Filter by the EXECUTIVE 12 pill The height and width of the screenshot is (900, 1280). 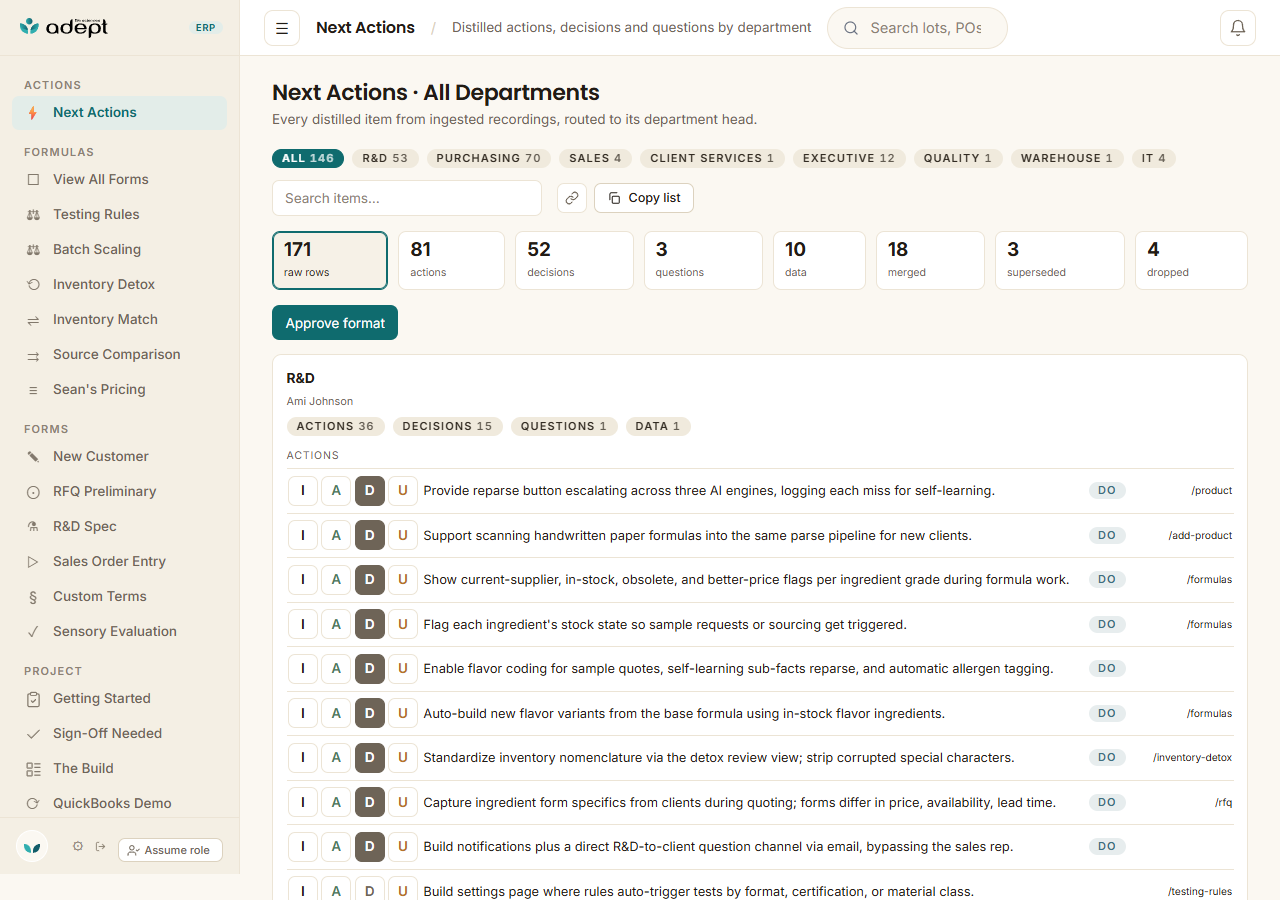[x=849, y=158]
